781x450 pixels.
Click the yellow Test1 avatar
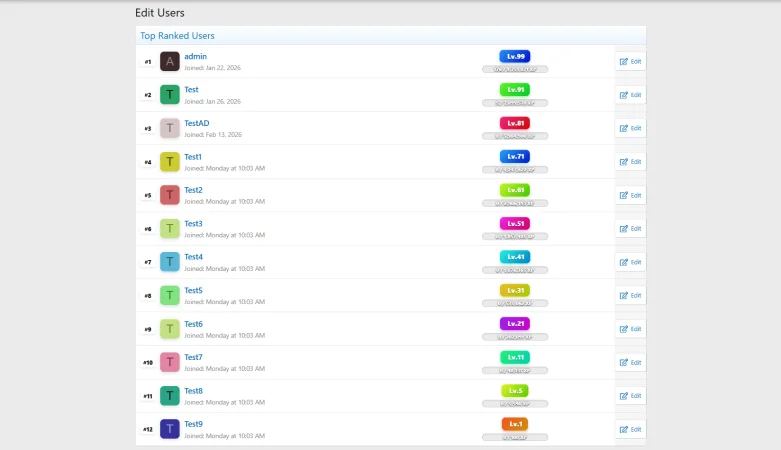coord(170,162)
